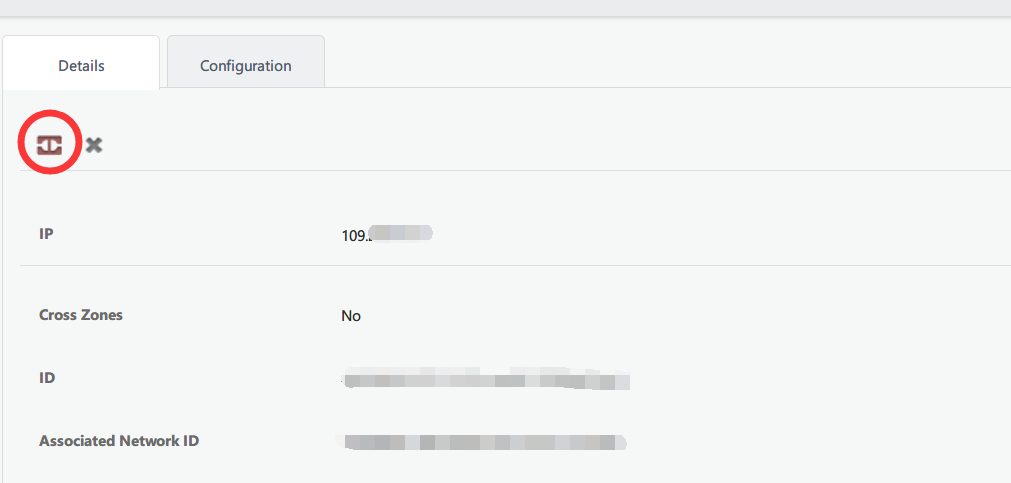Image resolution: width=1011 pixels, height=483 pixels.
Task: Select the Cross Zones value No
Action: click(351, 316)
